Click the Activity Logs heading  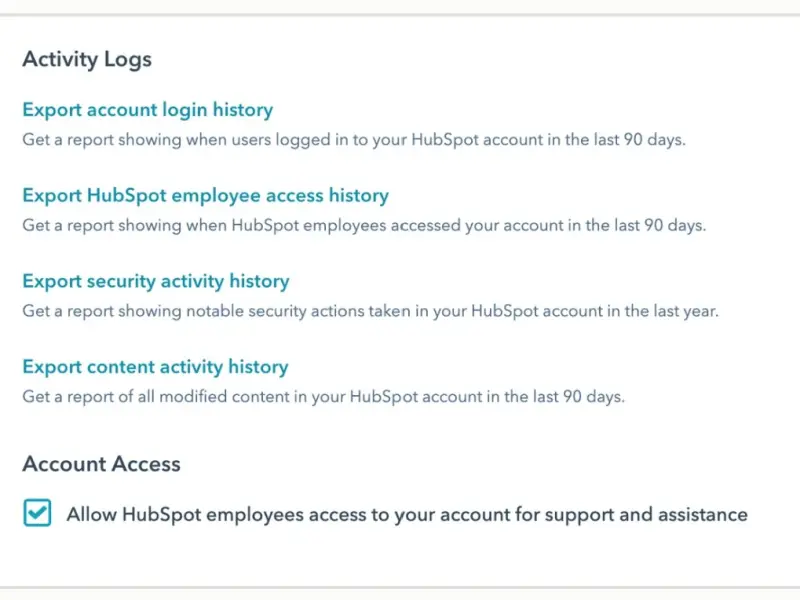[x=87, y=59]
